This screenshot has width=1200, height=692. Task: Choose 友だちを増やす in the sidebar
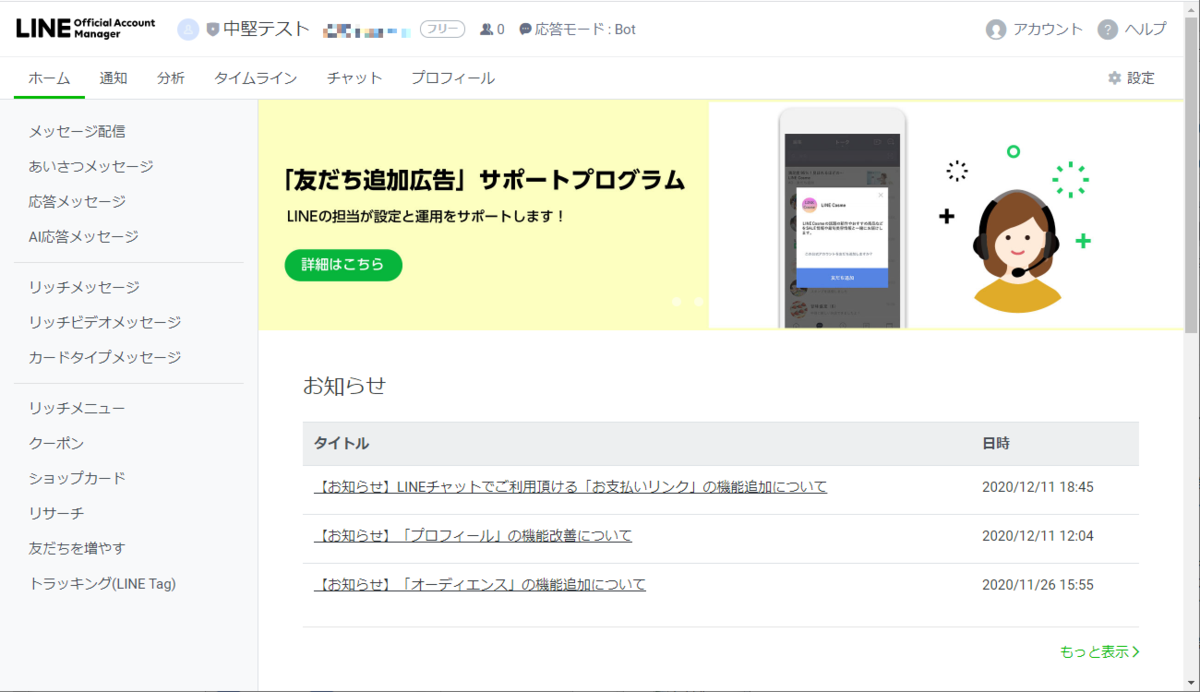[x=77, y=548]
